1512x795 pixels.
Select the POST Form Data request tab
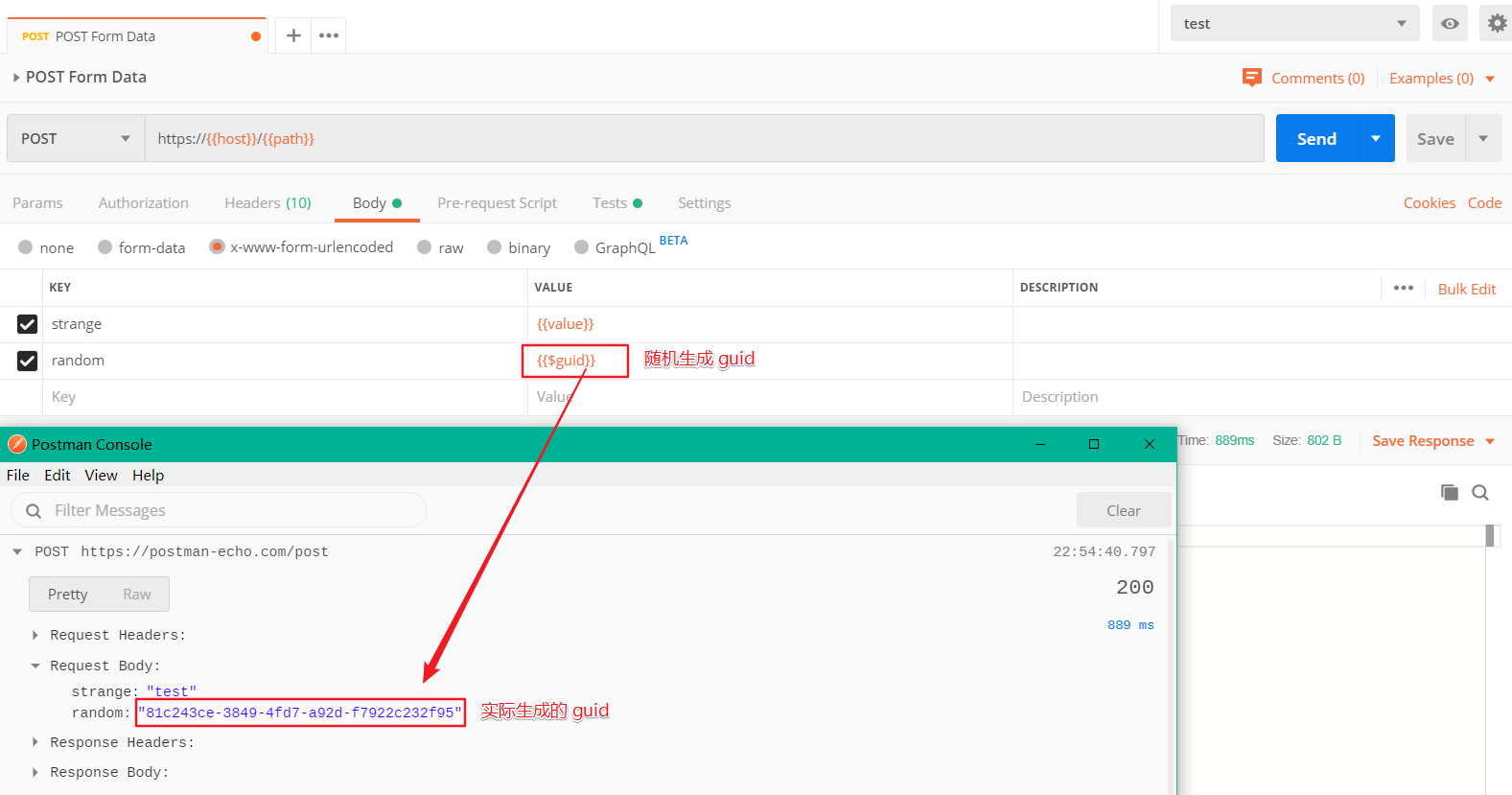[x=137, y=36]
